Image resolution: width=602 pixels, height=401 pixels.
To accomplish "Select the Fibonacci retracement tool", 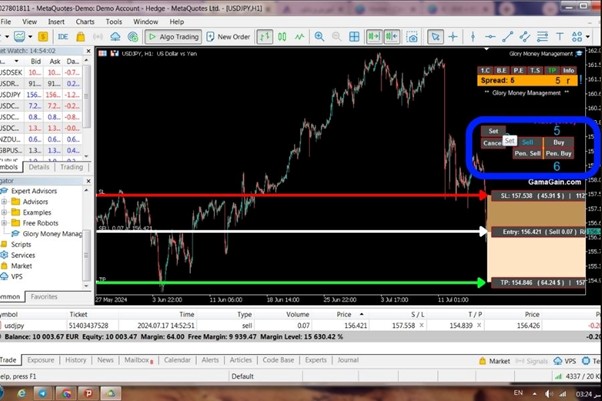I will tap(542, 37).
